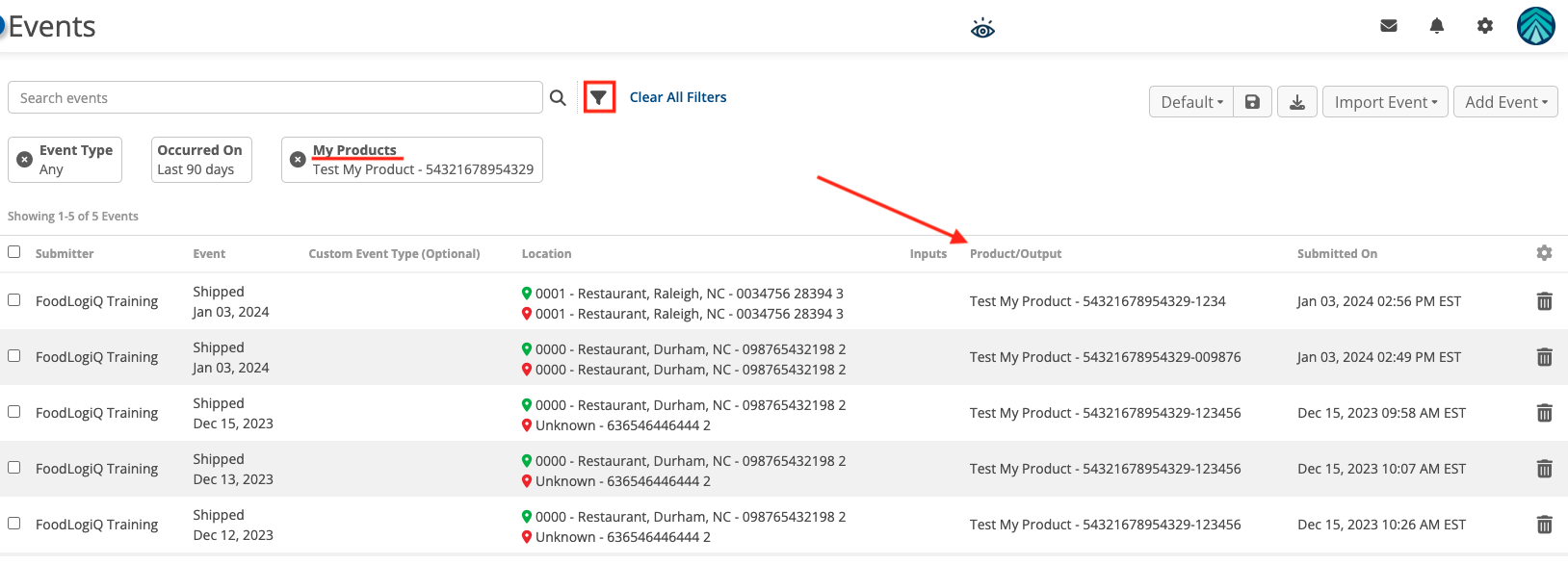Sort by Event column header
Screen dimensions: 1568x565
209,254
